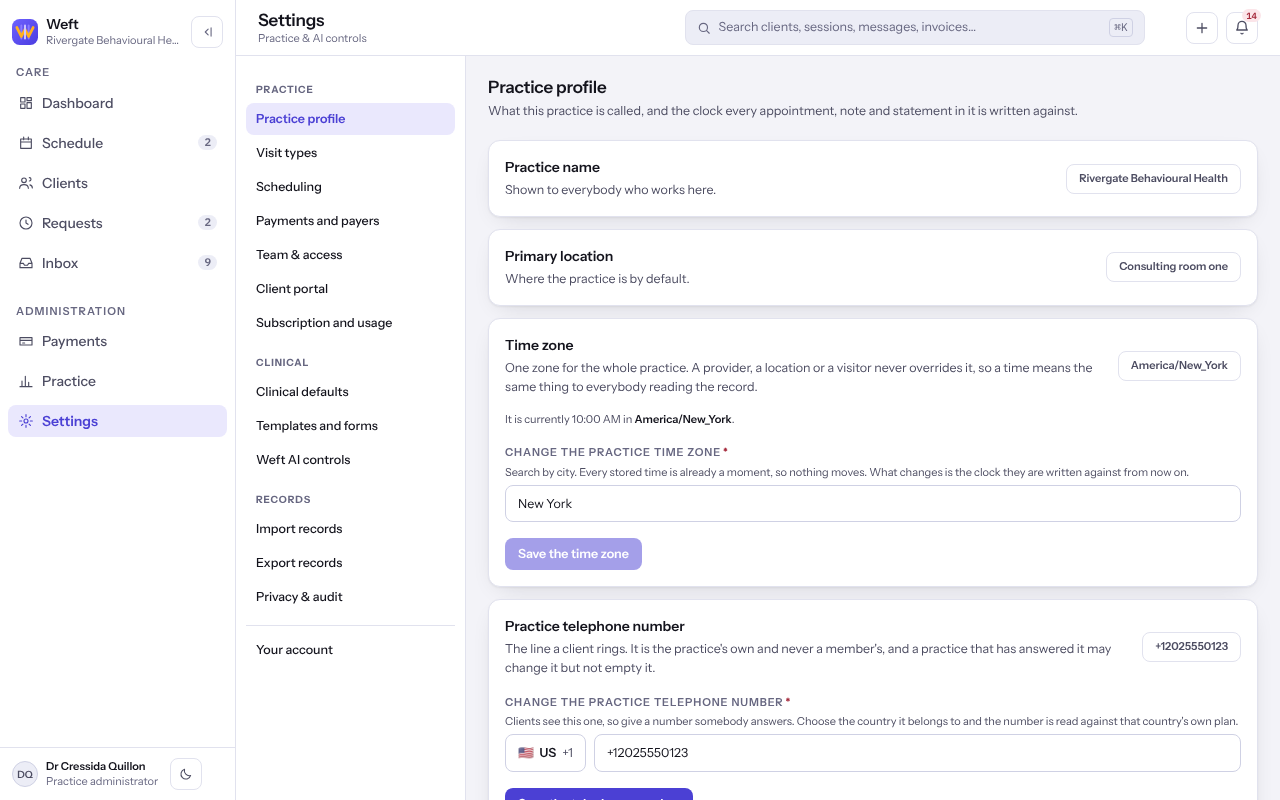Open Your account settings
The width and height of the screenshot is (1280, 800).
(350, 650)
